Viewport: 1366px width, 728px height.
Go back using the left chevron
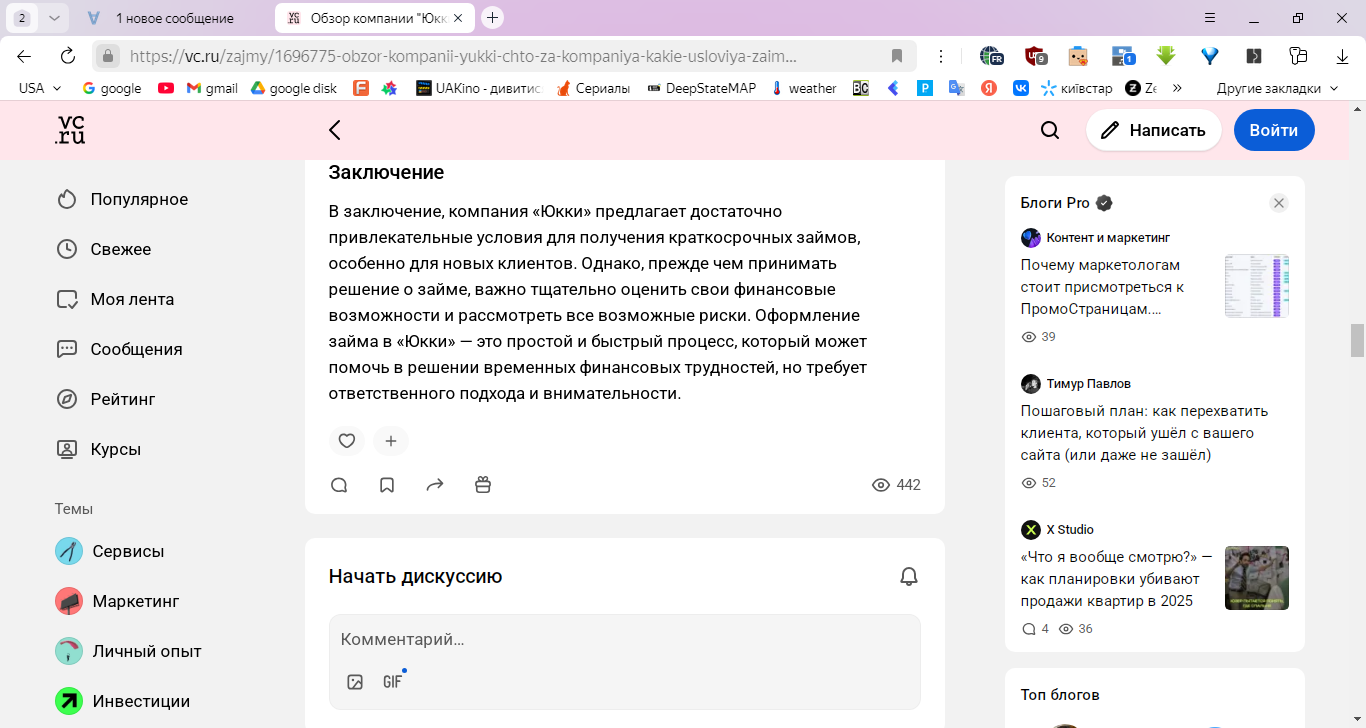click(x=335, y=130)
